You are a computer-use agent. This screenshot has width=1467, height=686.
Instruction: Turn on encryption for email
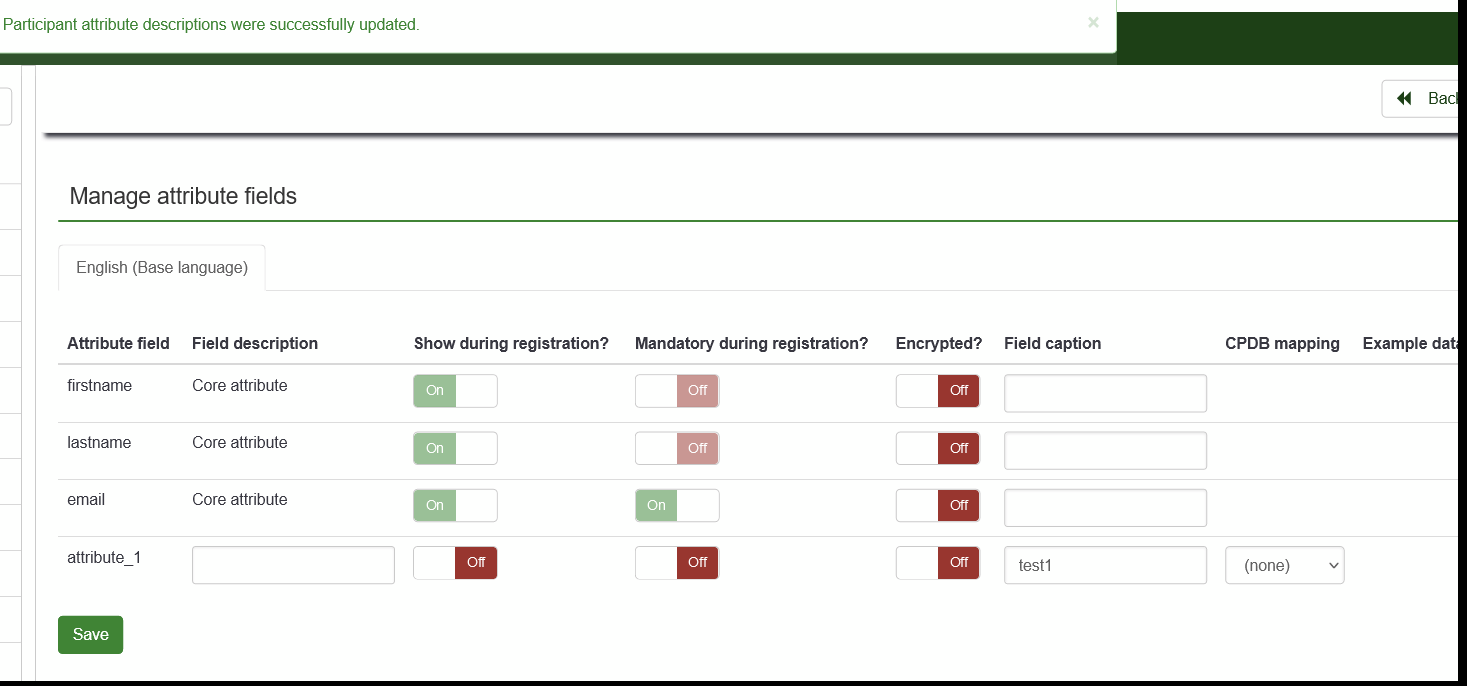point(938,506)
